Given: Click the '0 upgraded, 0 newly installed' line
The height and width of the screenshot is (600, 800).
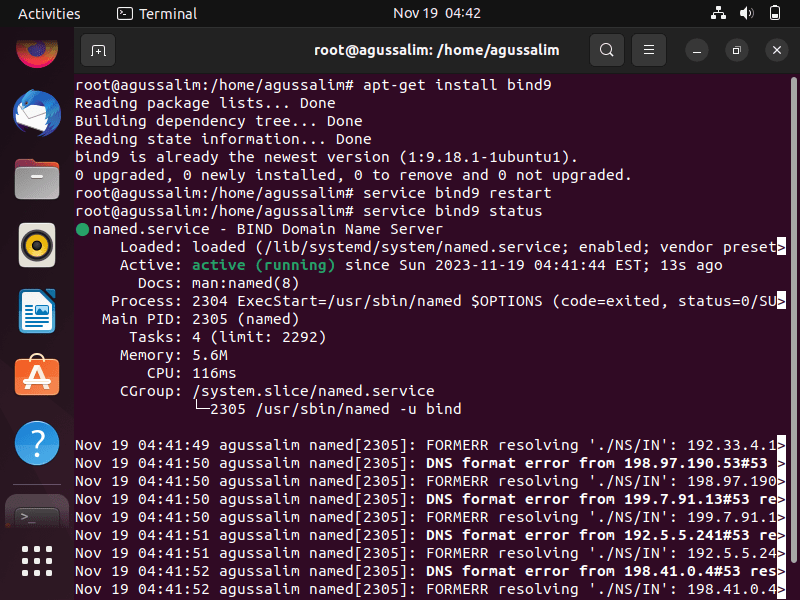Looking at the screenshot, I should 353,175.
